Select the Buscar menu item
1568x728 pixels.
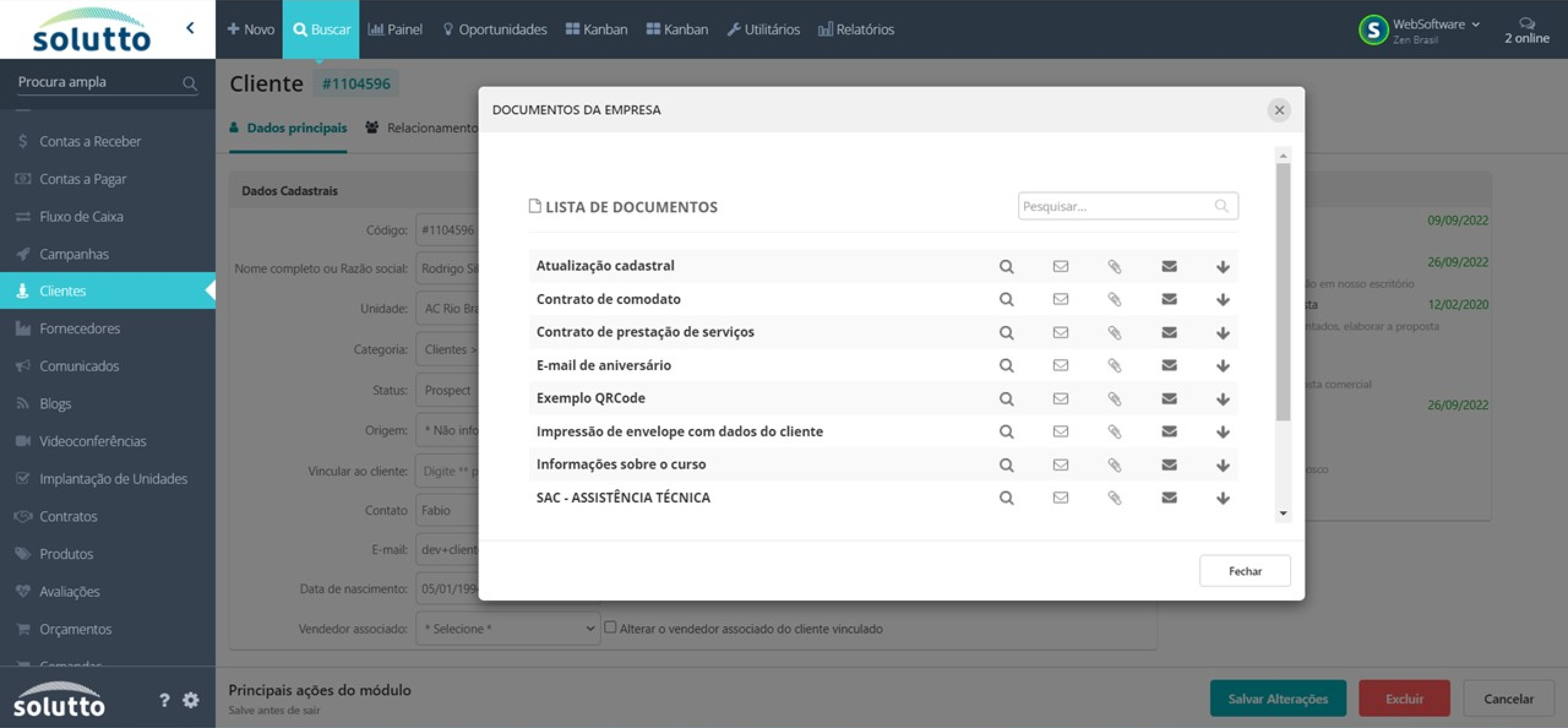tap(321, 29)
